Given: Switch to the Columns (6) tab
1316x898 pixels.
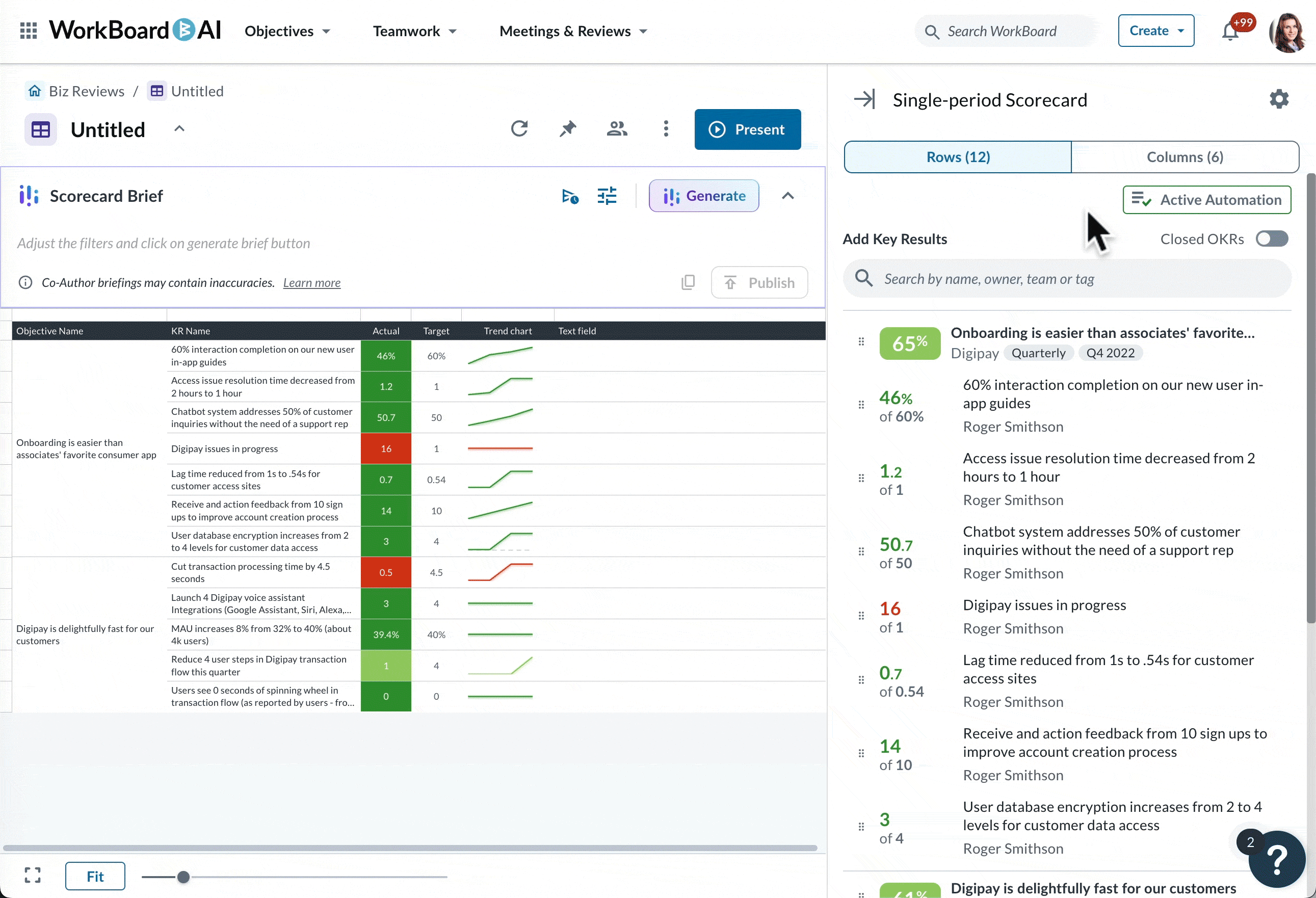Looking at the screenshot, I should click(1185, 157).
